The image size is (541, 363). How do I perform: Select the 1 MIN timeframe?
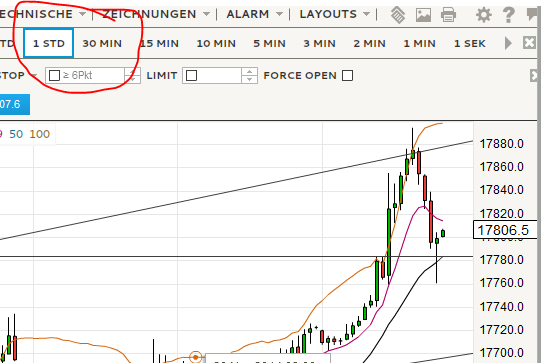click(x=419, y=43)
